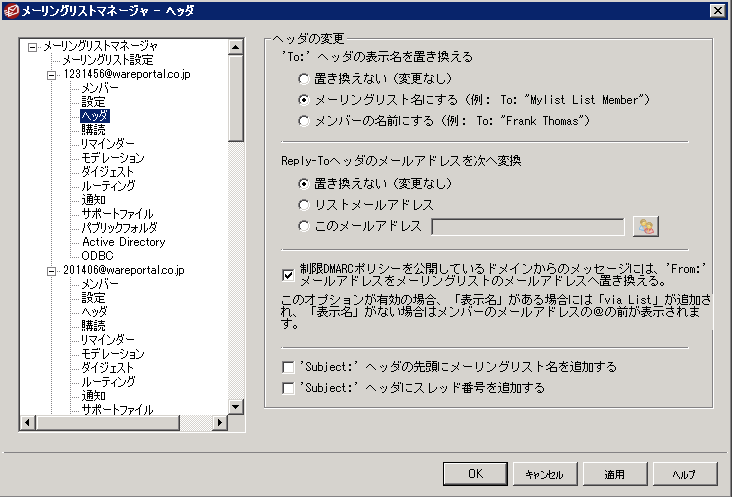Select Active Directory in the tree
The height and width of the screenshot is (497, 732).
pos(123,242)
